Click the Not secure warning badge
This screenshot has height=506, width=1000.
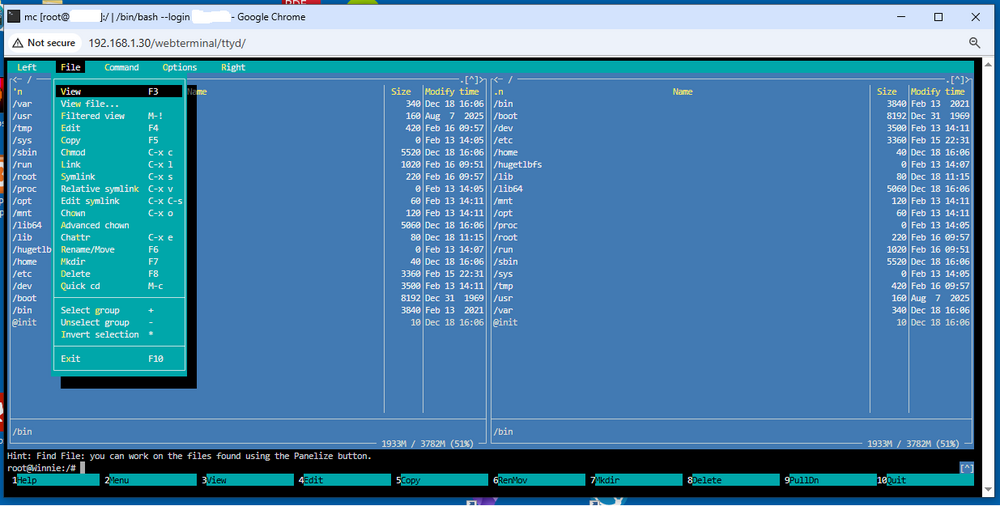pyautogui.click(x=44, y=43)
